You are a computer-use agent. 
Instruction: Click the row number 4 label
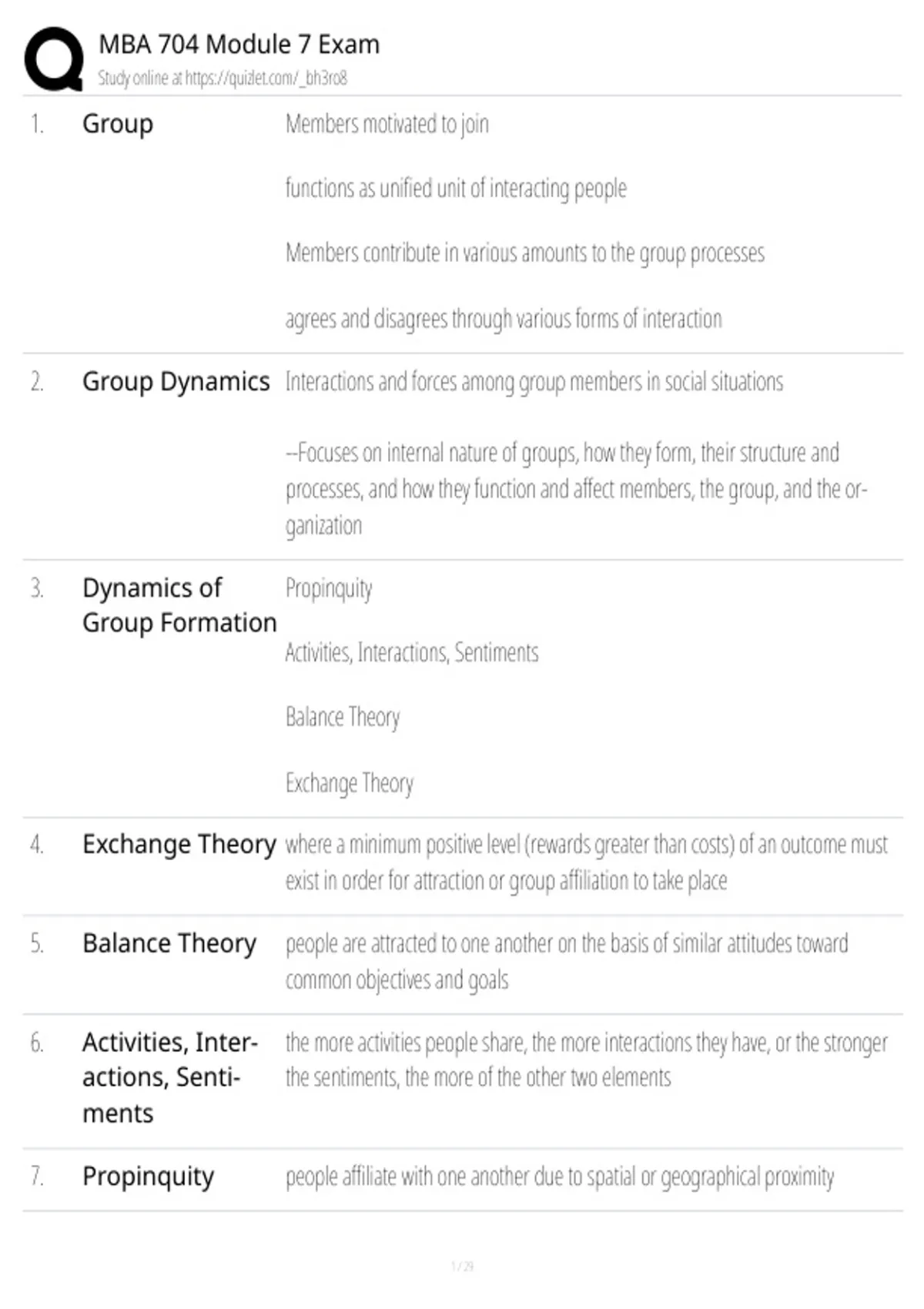tap(37, 845)
